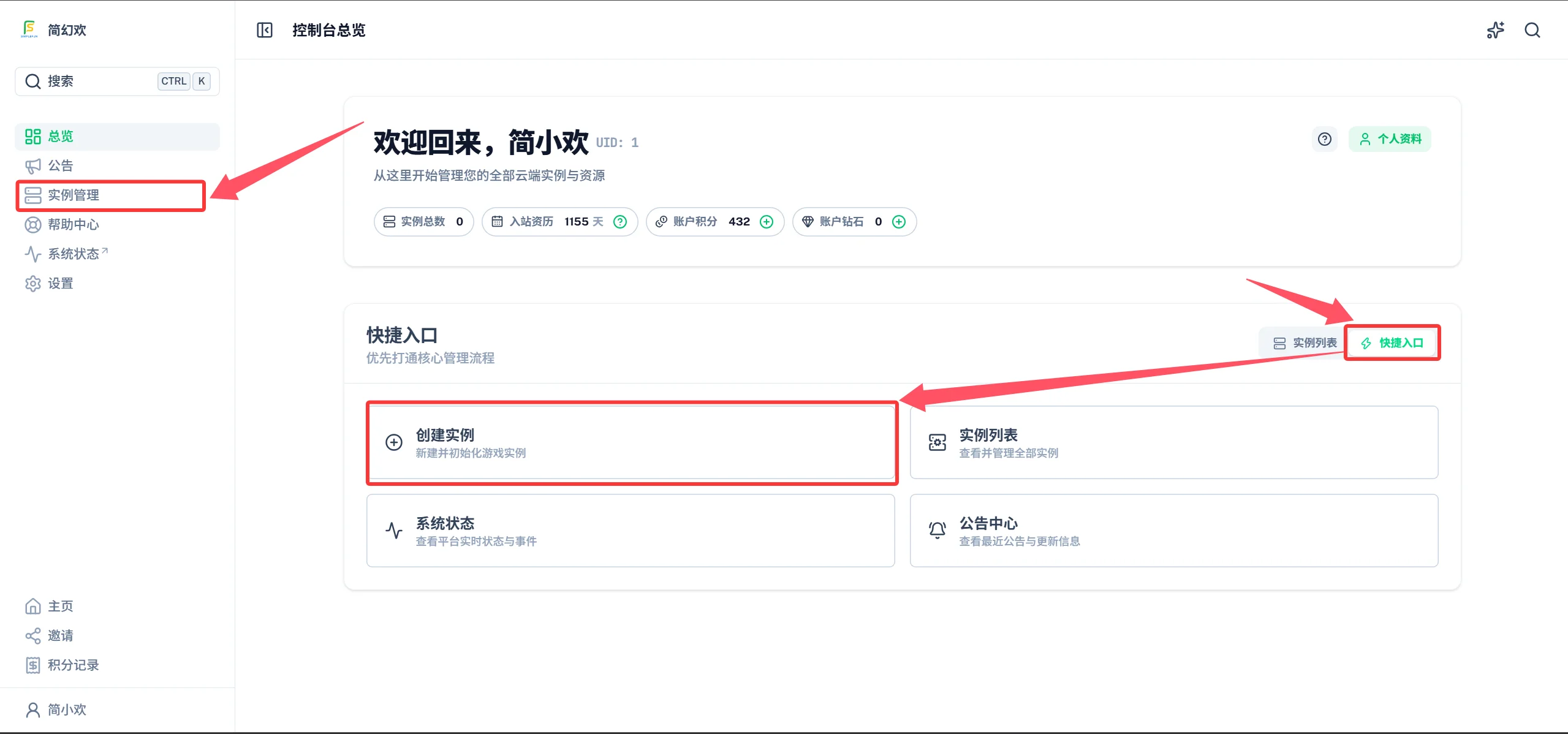Open the 简小欢 user menu at sidebar bottom
The image size is (1568, 734).
coord(117,710)
